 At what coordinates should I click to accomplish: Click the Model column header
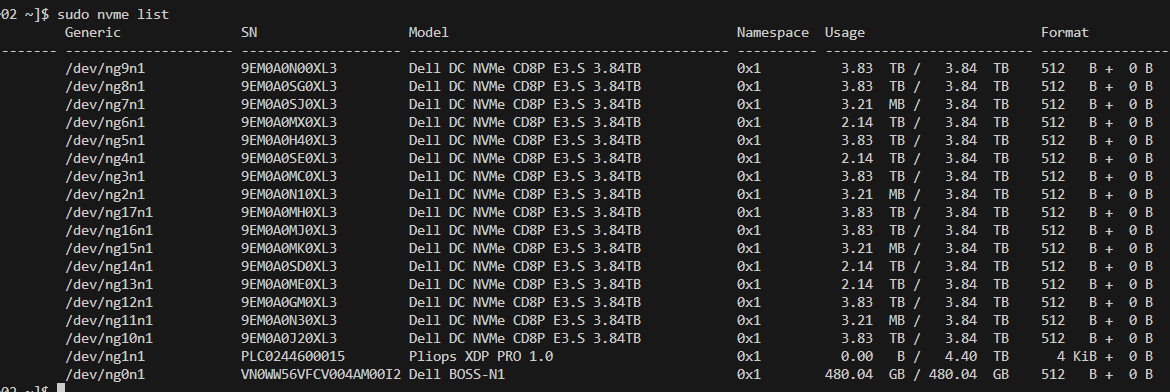tap(429, 32)
